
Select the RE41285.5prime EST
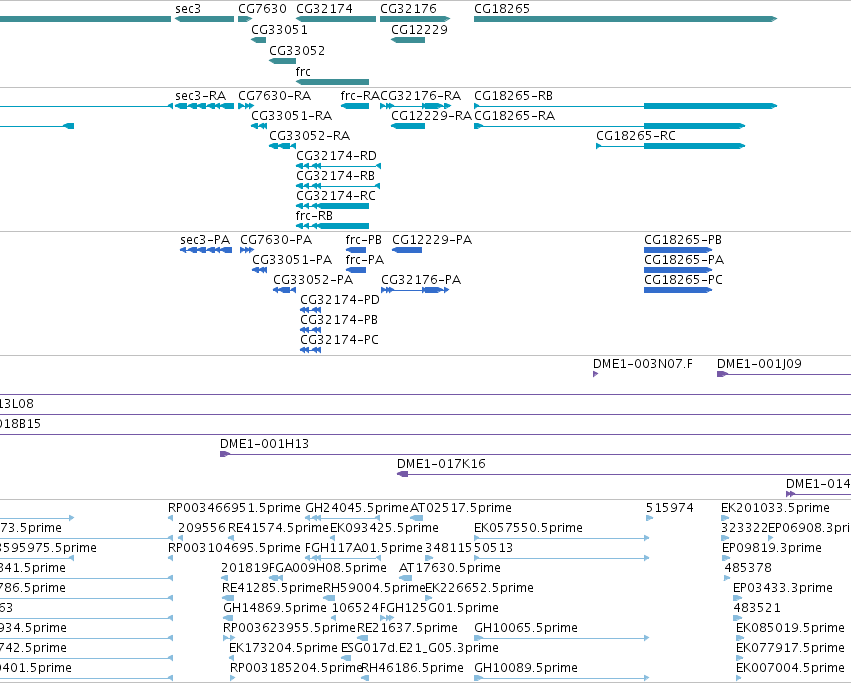(228, 598)
